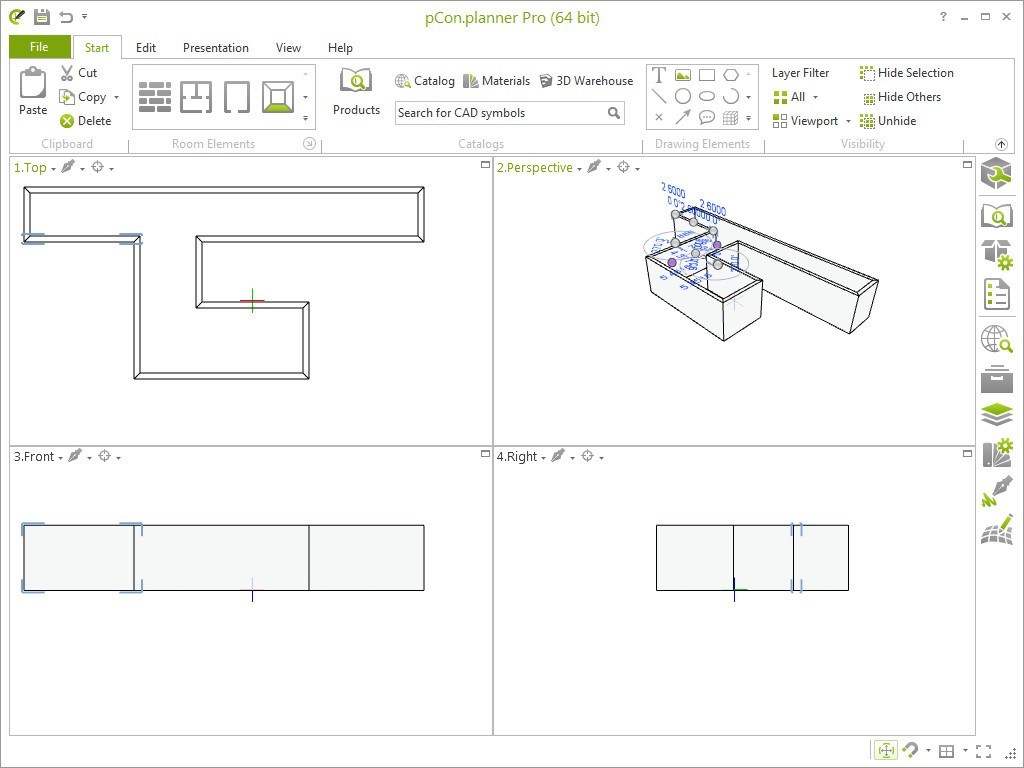The width and height of the screenshot is (1024, 768).
Task: Open the Catalog button
Action: (424, 81)
